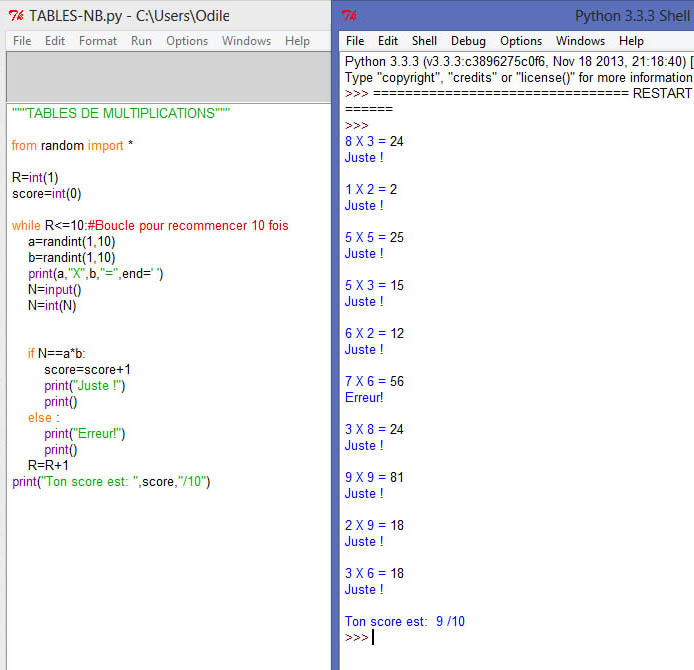The height and width of the screenshot is (670, 694).
Task: Click the Tk feather icon in TABLES-NB.py title bar
Action: click(16, 15)
